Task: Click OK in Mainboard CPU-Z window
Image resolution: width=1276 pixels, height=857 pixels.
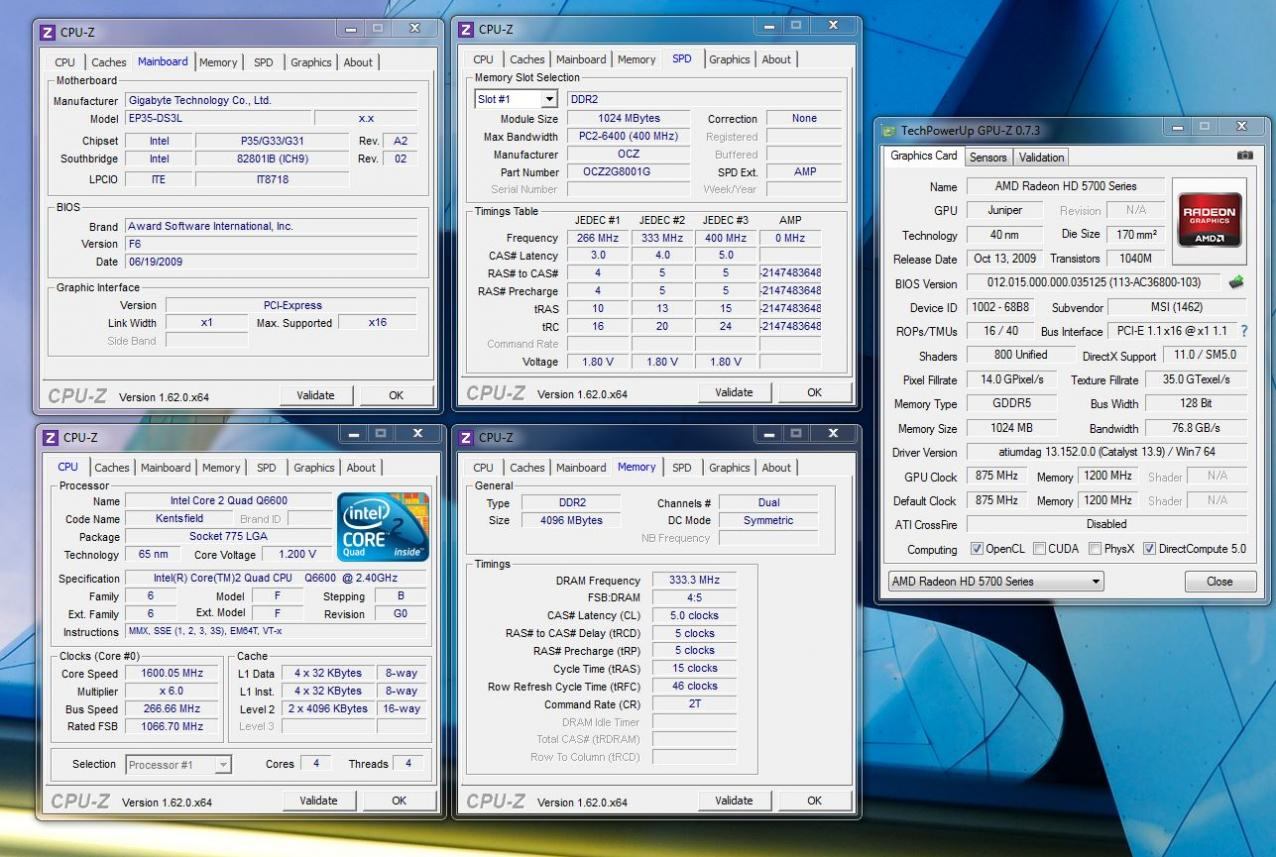Action: [396, 395]
